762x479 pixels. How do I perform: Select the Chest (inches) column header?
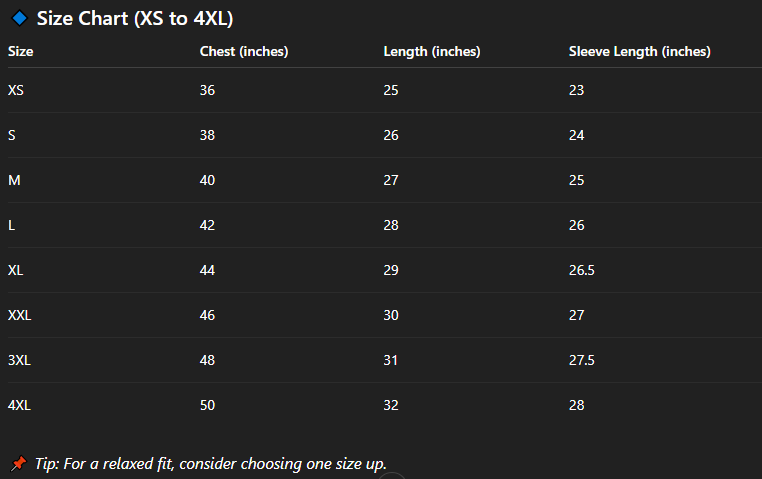(x=244, y=52)
